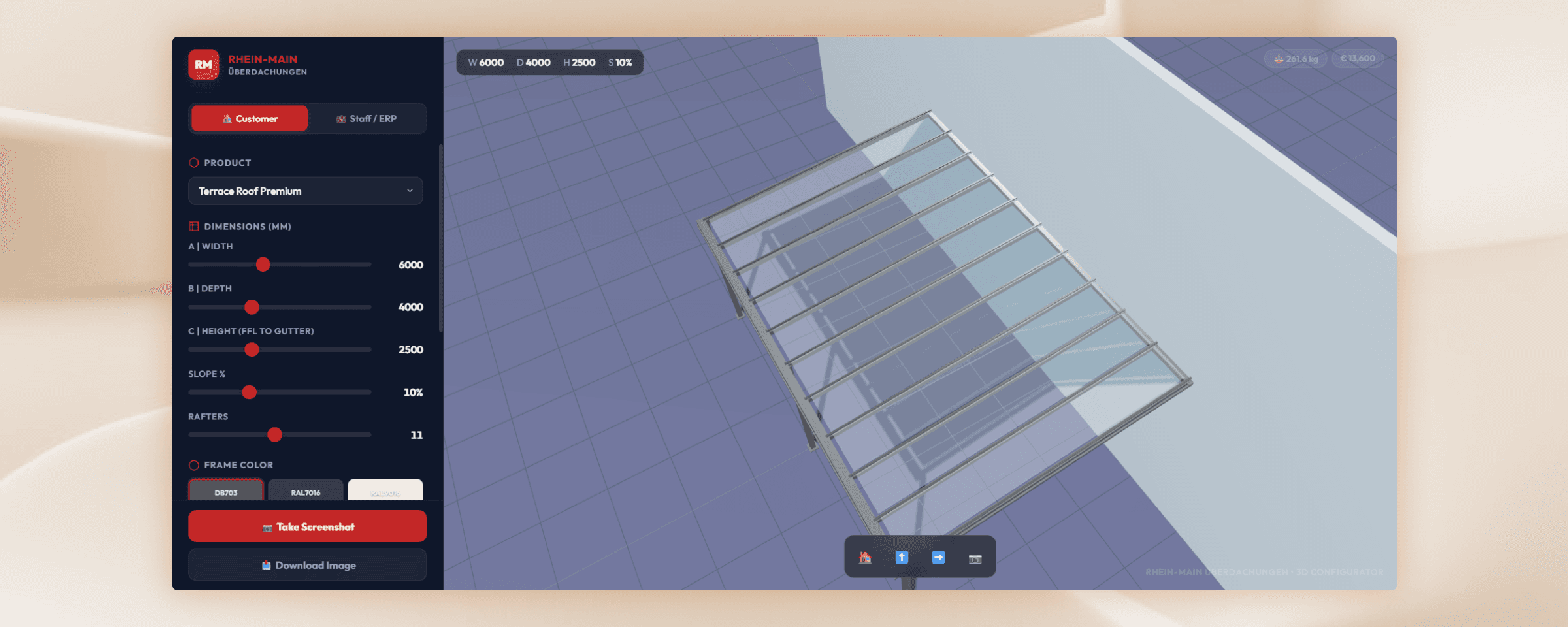Click the camera icon in viewport toolbar
The height and width of the screenshot is (627, 1568).
click(975, 558)
